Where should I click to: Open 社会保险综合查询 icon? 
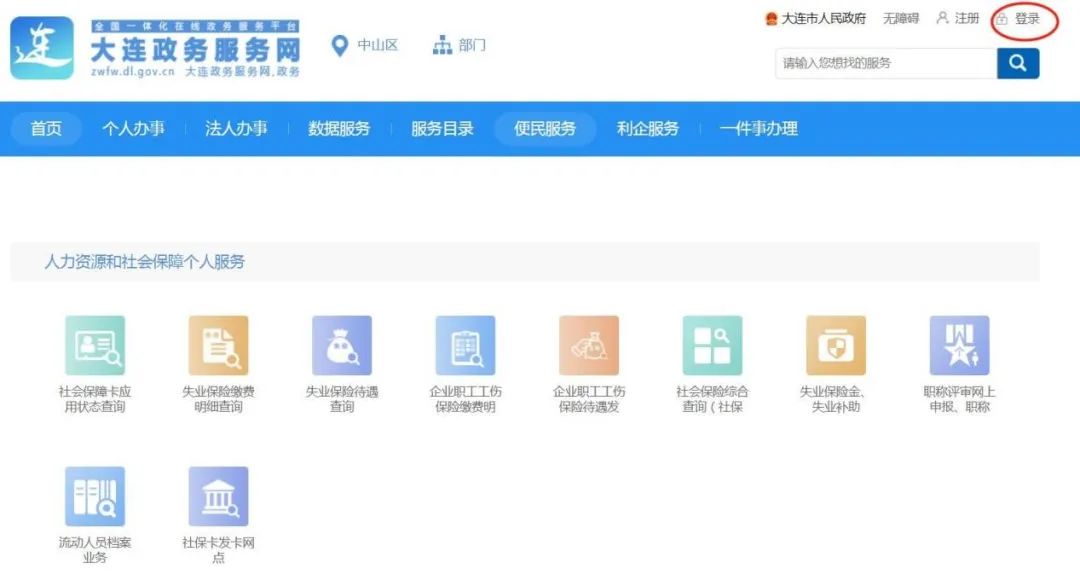pyautogui.click(x=712, y=346)
